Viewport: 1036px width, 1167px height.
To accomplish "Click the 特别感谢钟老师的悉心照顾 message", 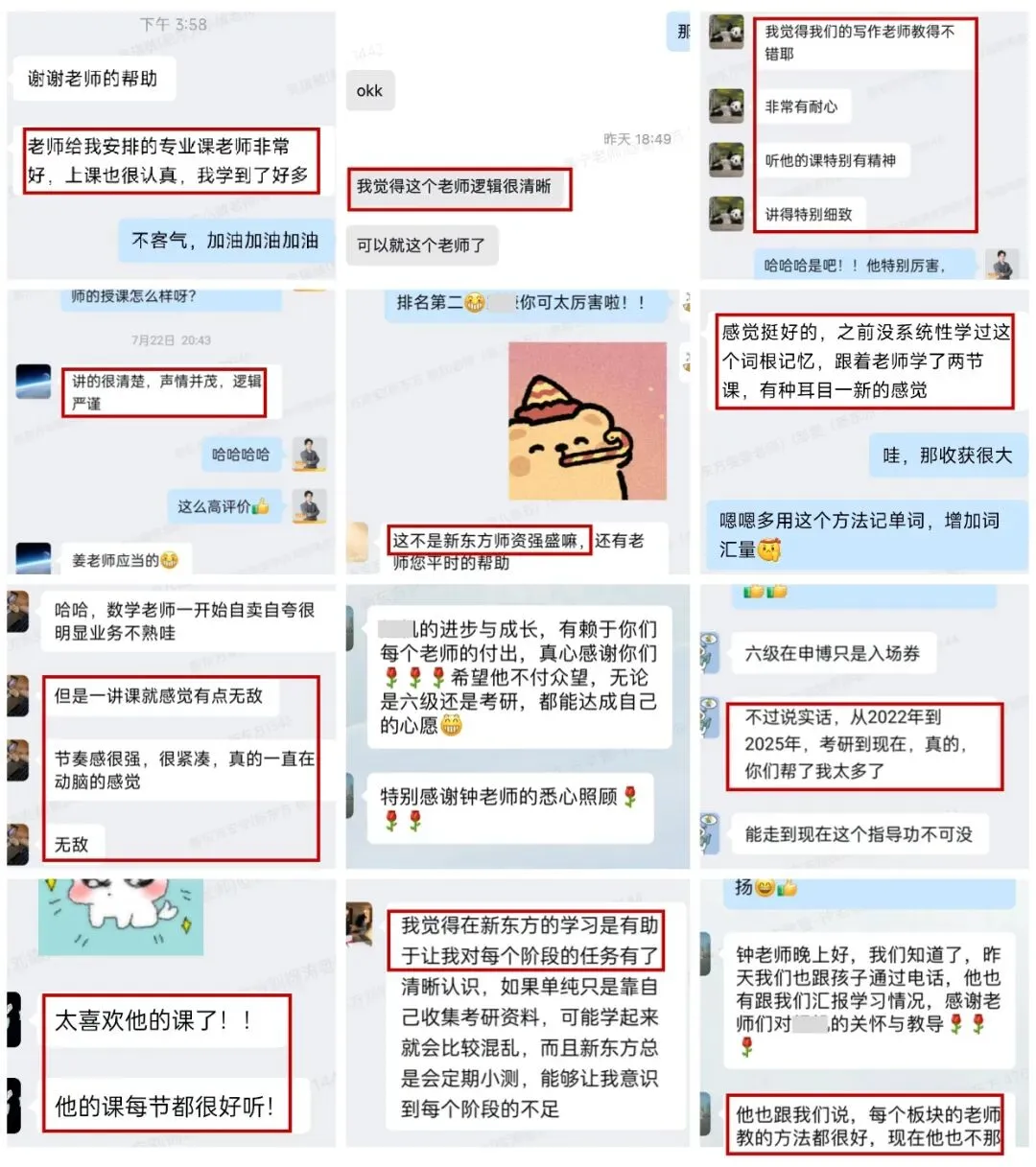I will point(508,808).
